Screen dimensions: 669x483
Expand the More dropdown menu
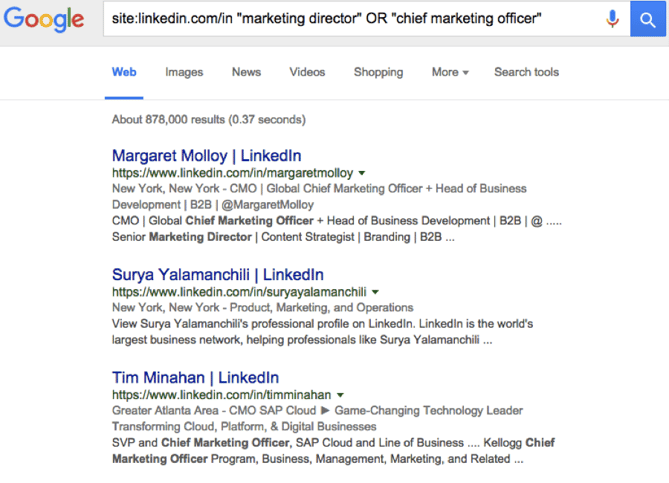pyautogui.click(x=450, y=72)
